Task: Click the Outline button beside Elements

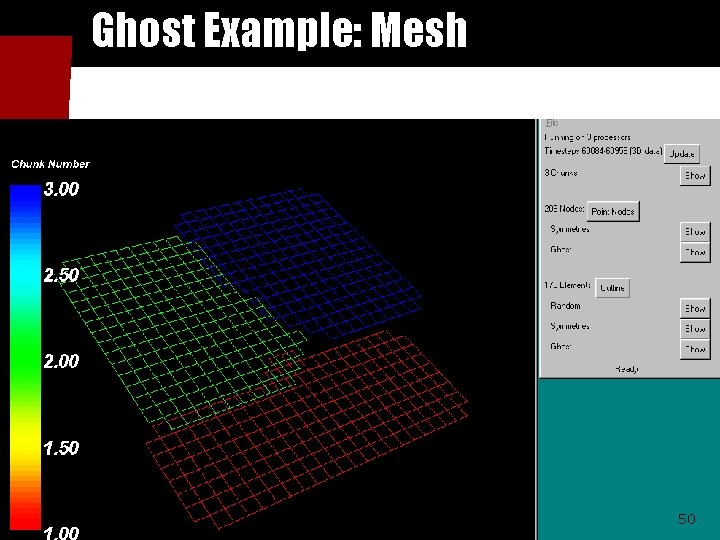Action: coord(613,288)
